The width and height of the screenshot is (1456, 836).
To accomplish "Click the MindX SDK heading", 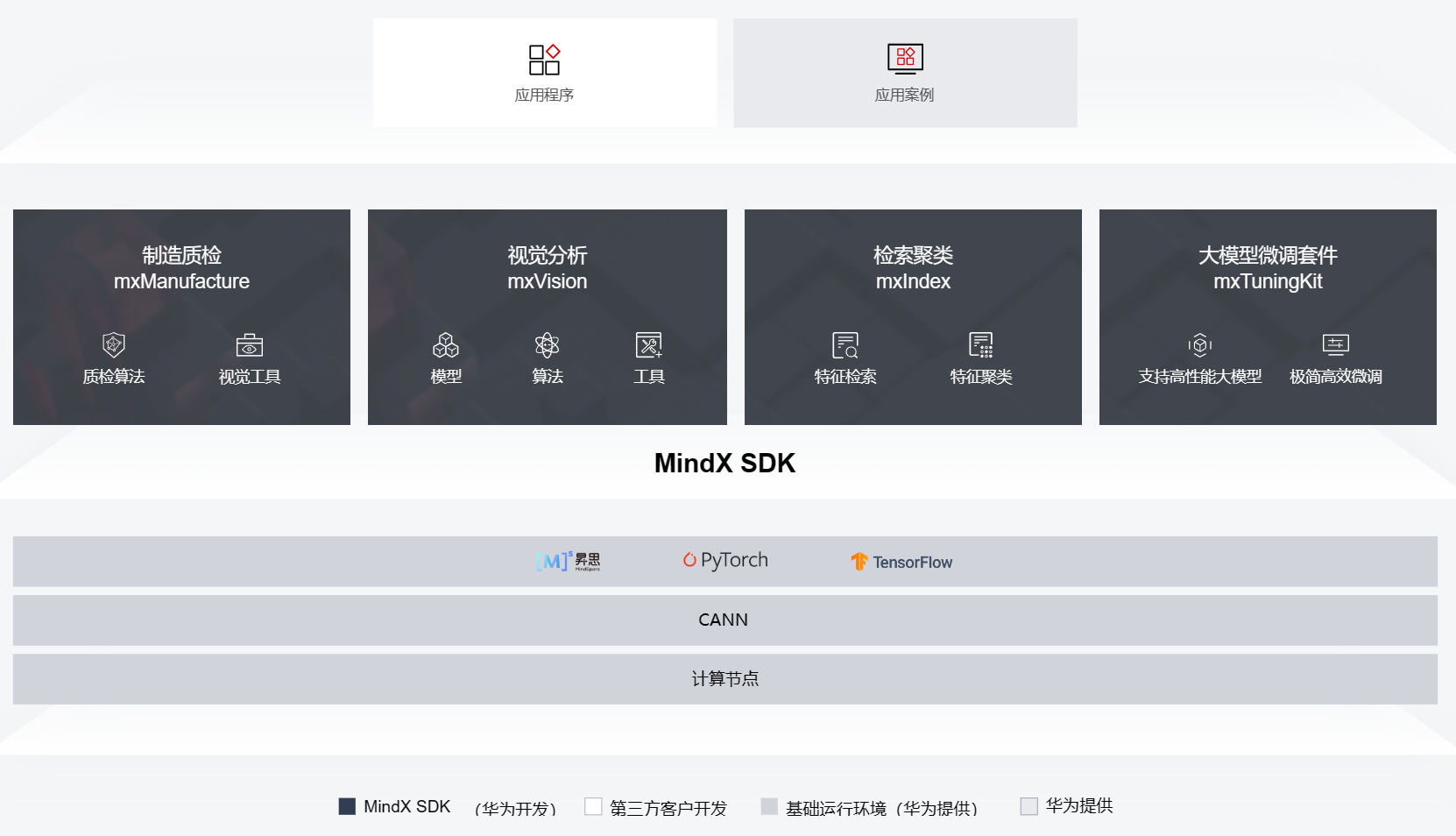I will pos(725,463).
